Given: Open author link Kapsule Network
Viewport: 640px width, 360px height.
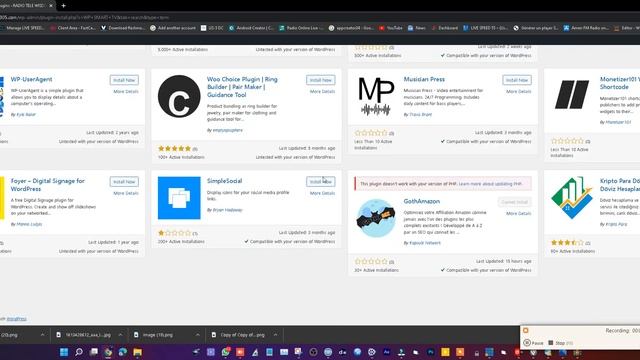Looking at the screenshot, I should (x=425, y=243).
